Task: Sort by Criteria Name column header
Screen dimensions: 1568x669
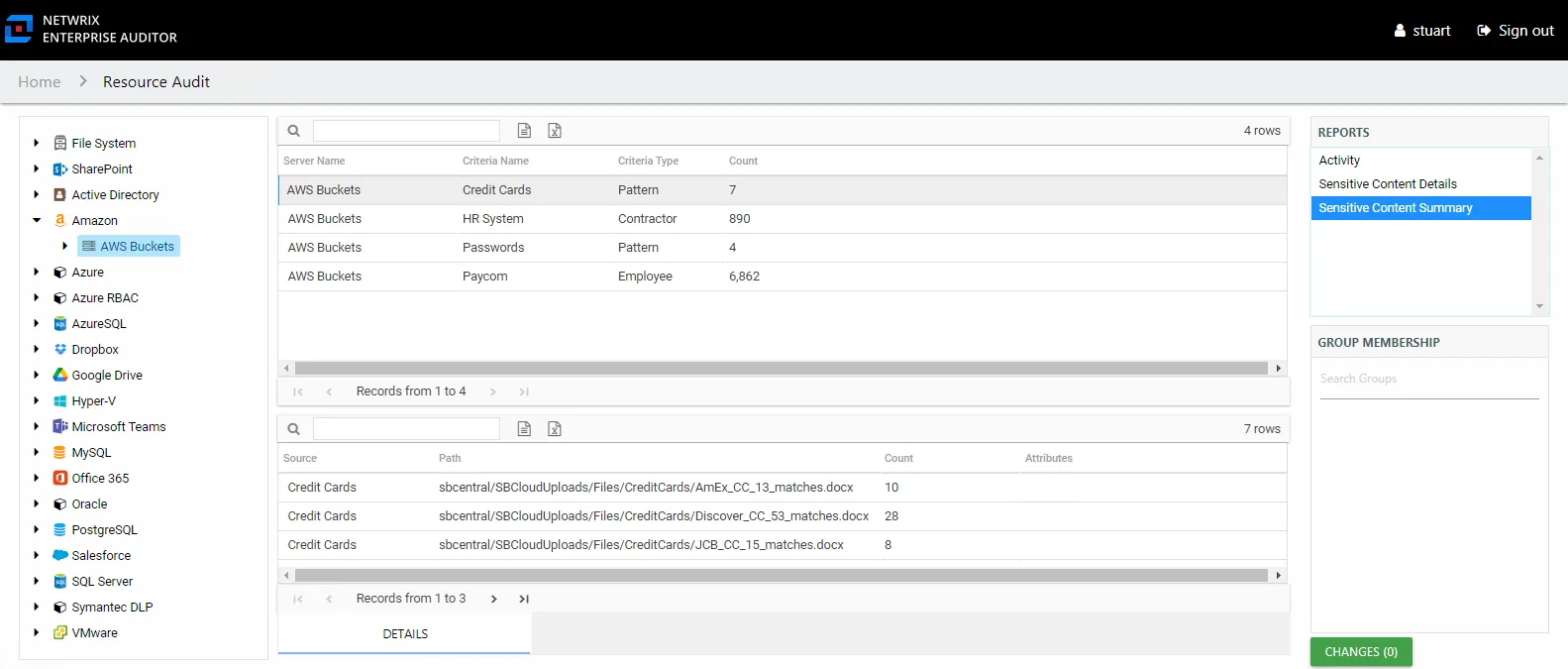Action: pos(495,161)
